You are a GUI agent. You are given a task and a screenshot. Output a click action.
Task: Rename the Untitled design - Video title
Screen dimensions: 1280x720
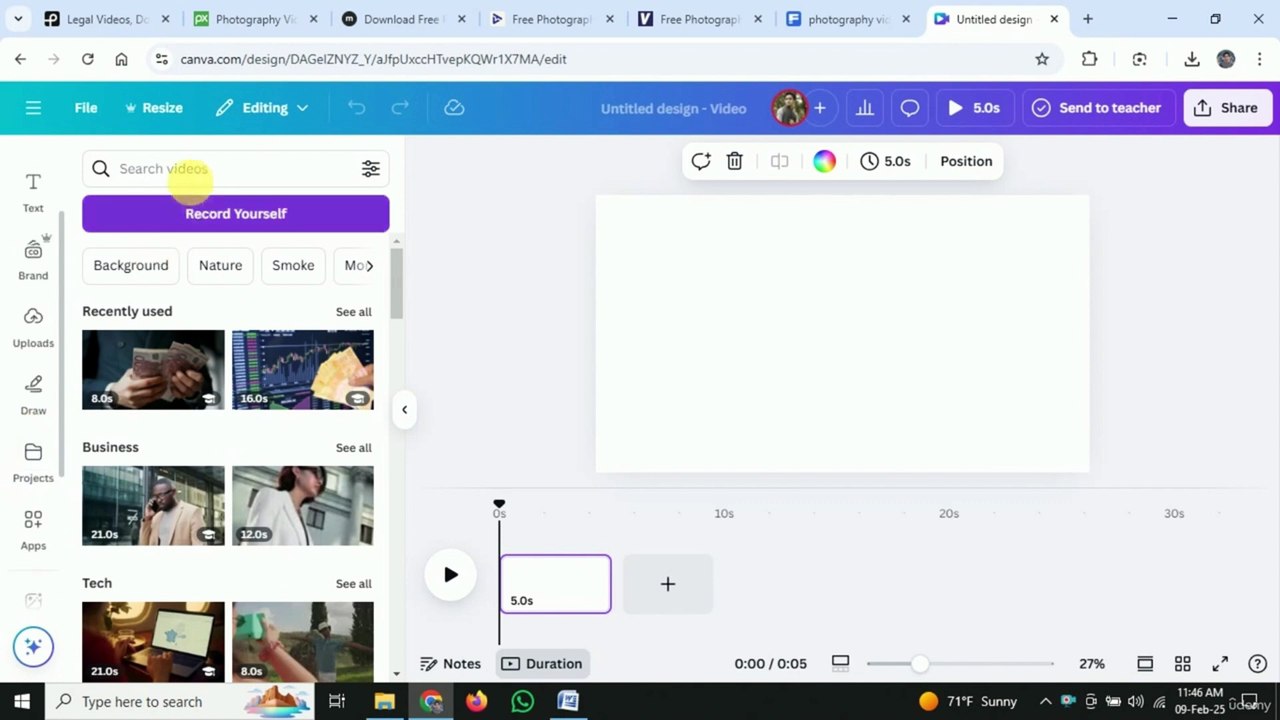tap(673, 108)
